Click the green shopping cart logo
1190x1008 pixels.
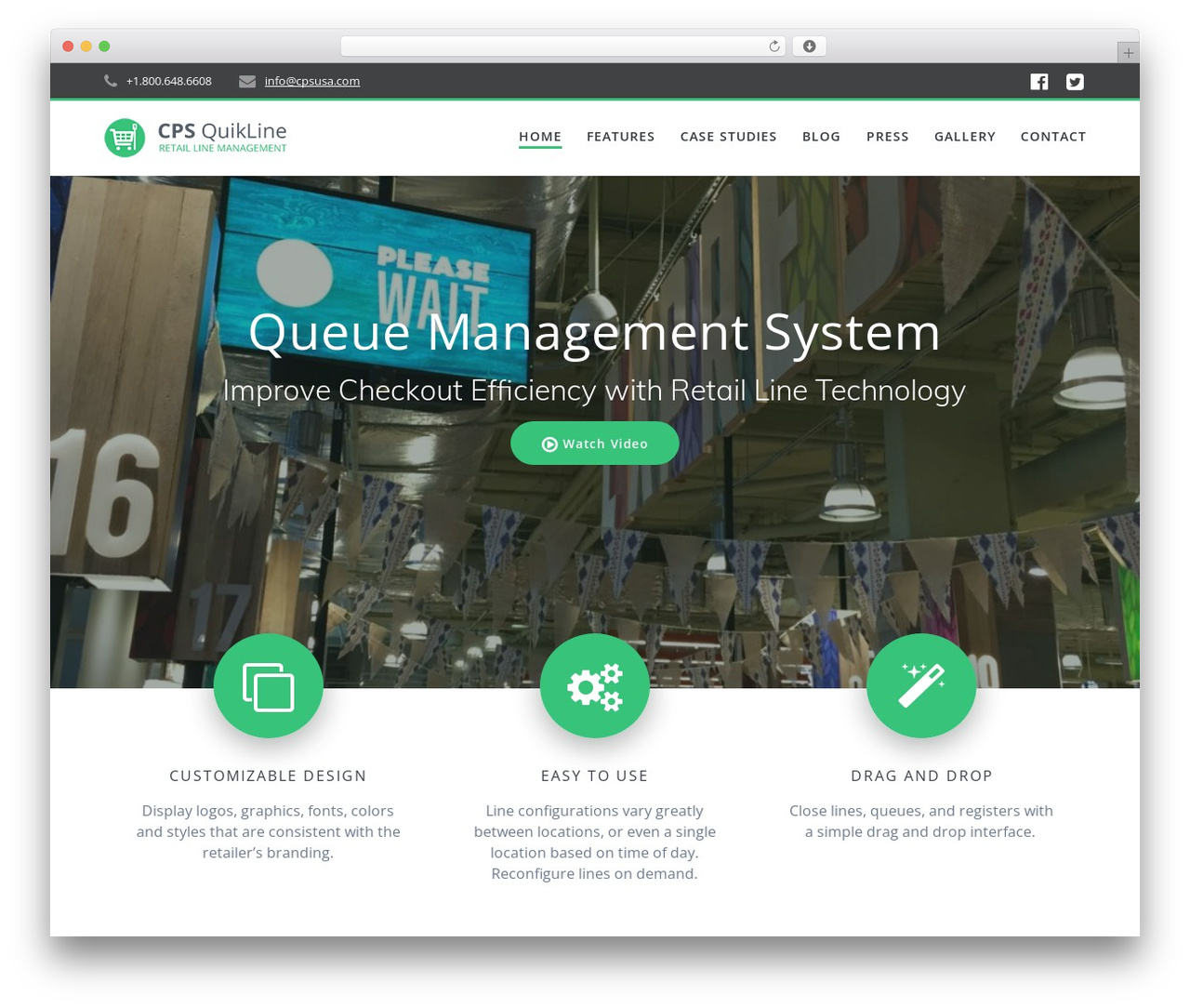(x=125, y=138)
